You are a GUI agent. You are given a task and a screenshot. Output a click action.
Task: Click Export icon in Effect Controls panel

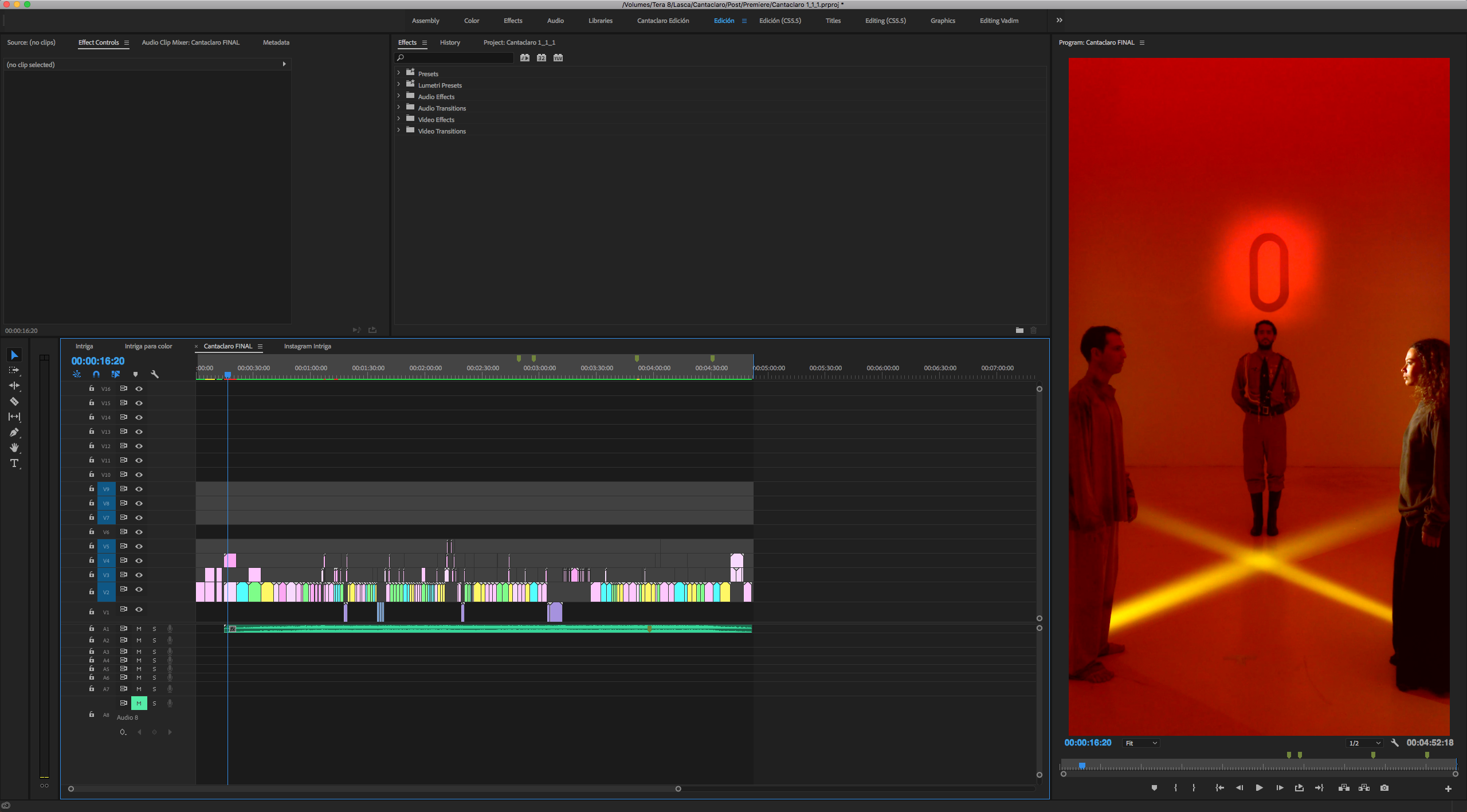(x=372, y=330)
